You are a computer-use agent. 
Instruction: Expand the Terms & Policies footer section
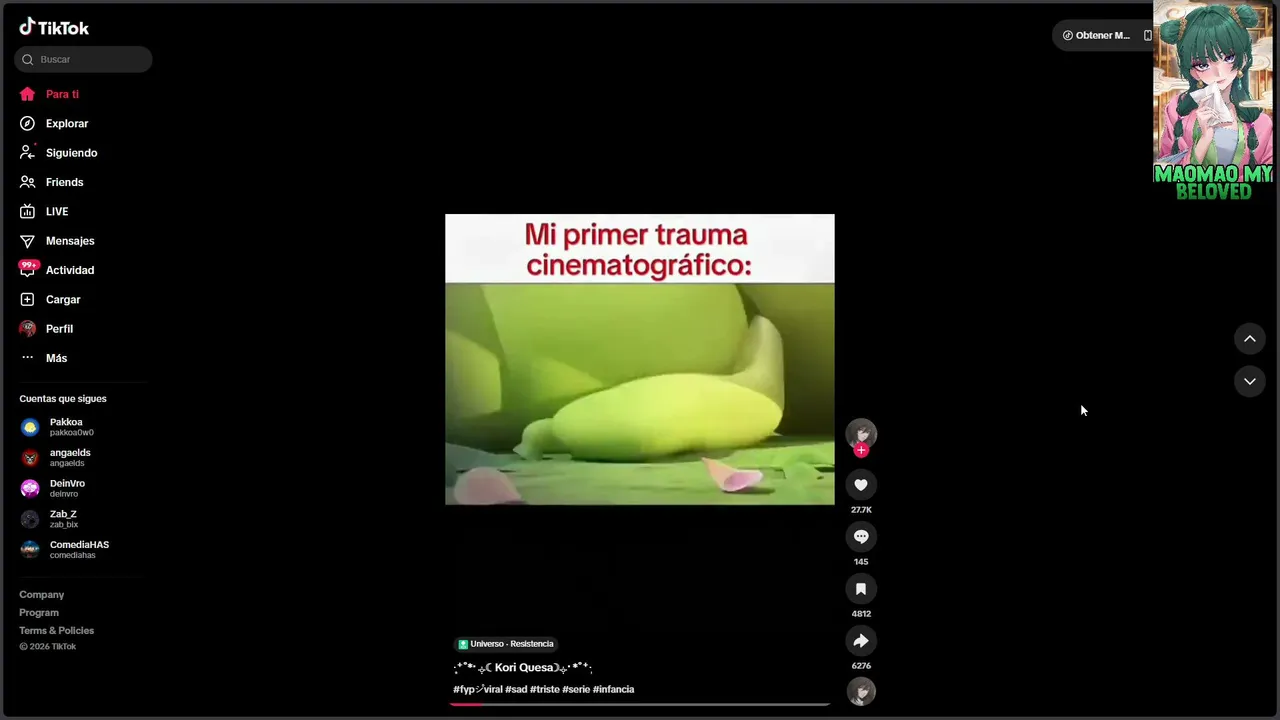click(56, 631)
